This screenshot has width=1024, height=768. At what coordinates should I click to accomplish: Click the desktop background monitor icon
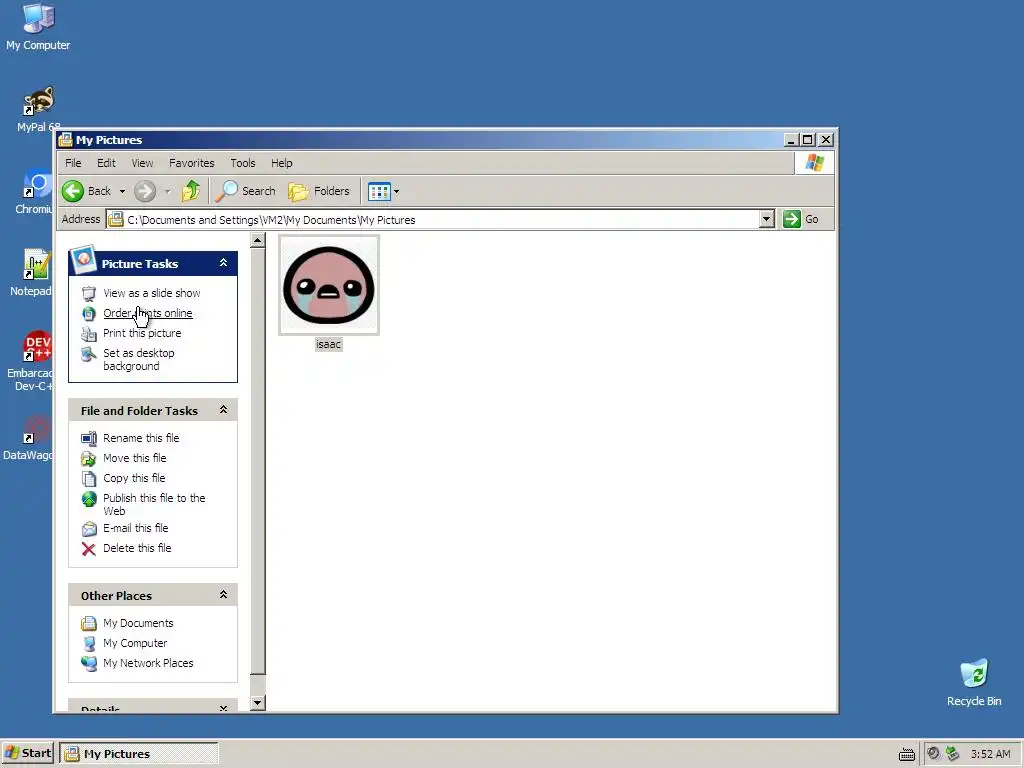tap(89, 354)
